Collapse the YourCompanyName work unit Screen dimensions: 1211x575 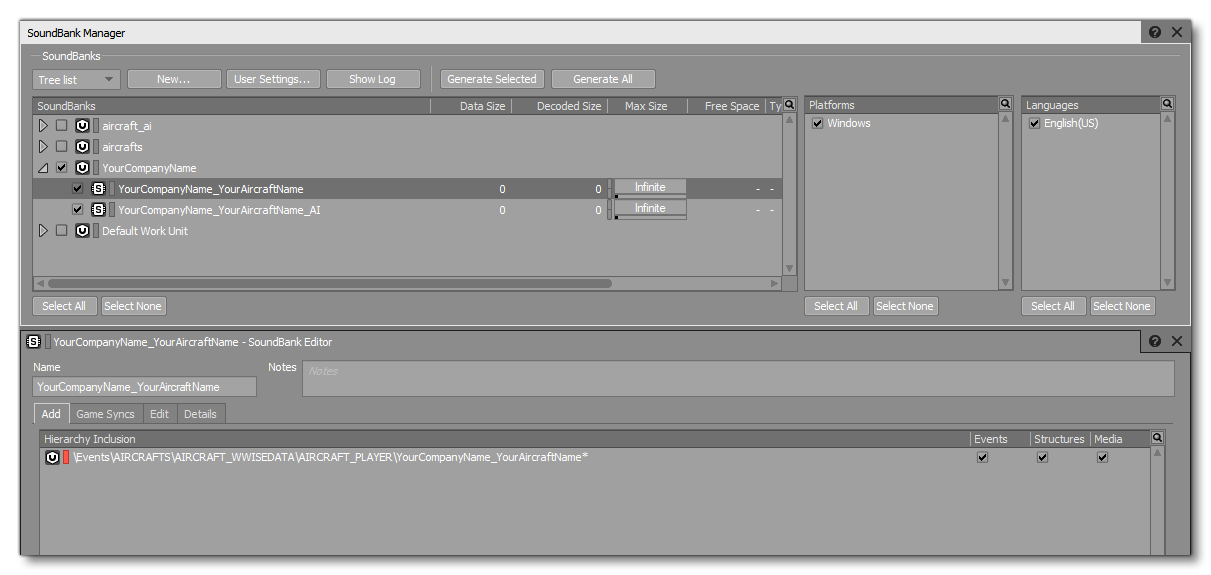[x=43, y=168]
